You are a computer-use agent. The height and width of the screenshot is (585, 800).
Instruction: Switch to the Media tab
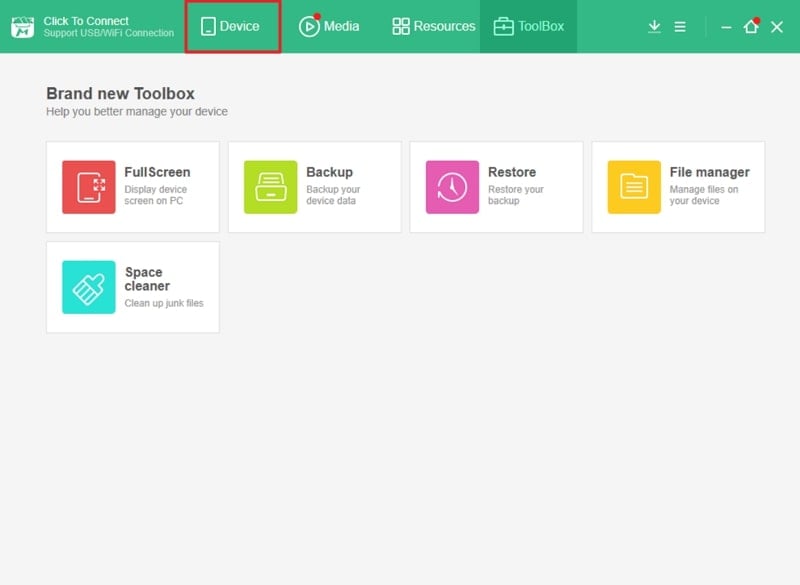[x=329, y=27]
